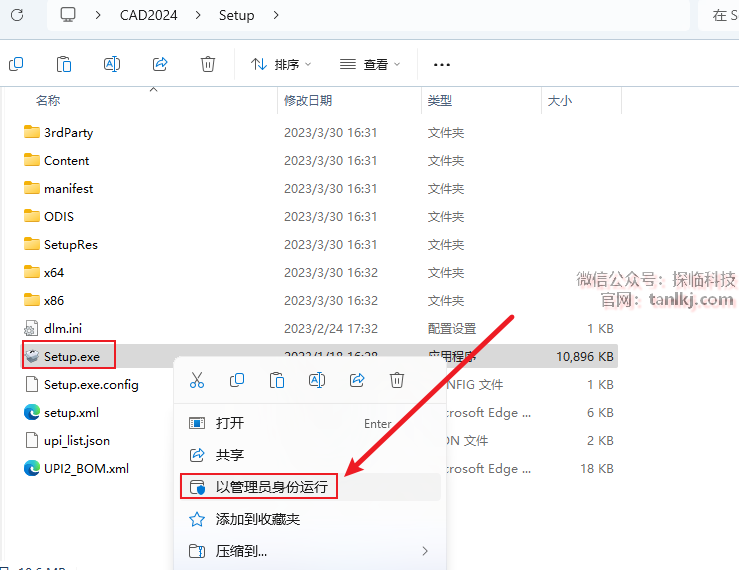
Task: Click the paste icon in context menu
Action: [x=277, y=380]
